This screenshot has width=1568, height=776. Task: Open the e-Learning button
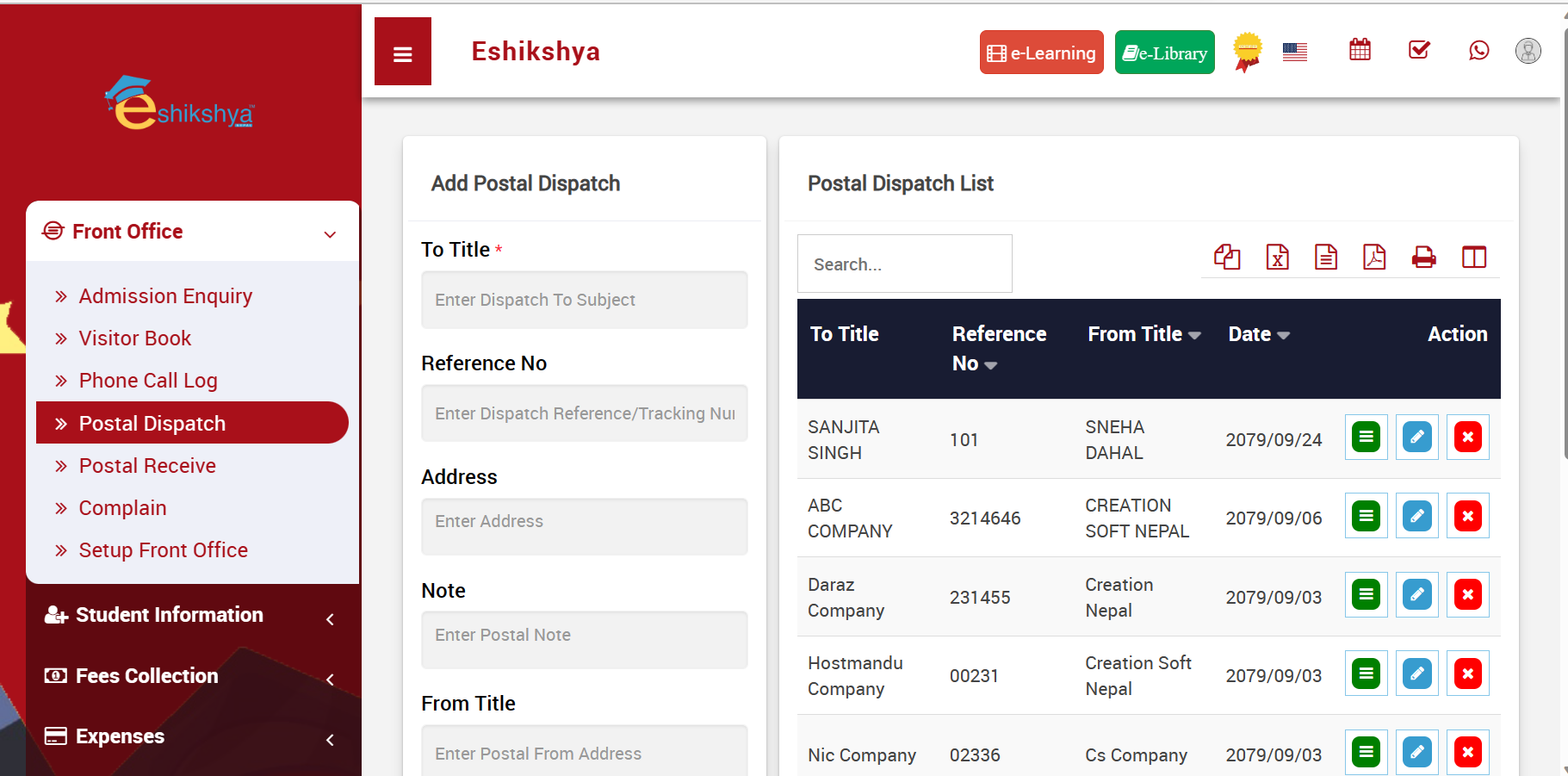[x=1041, y=53]
